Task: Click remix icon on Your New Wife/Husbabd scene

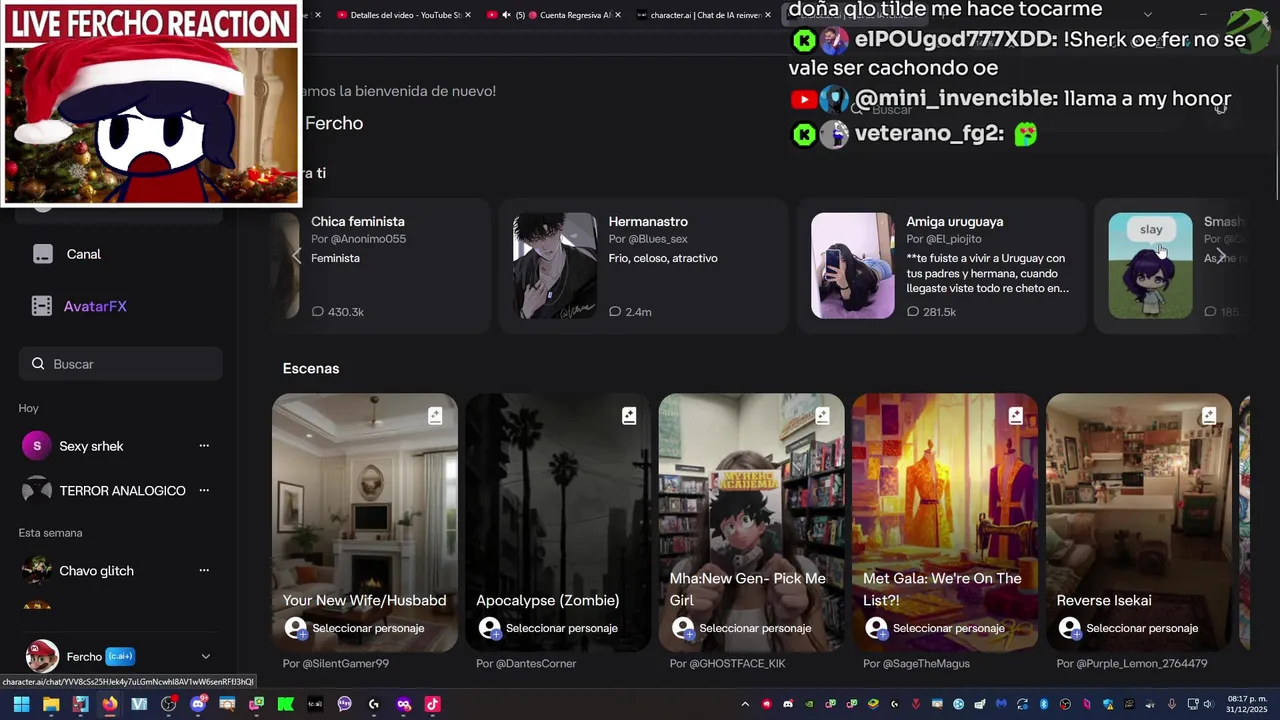Action: click(x=435, y=416)
